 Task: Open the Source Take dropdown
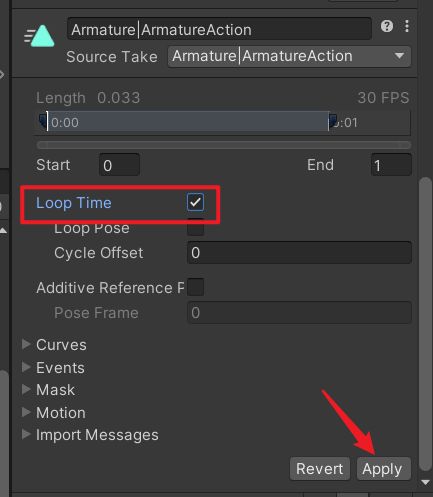click(289, 56)
